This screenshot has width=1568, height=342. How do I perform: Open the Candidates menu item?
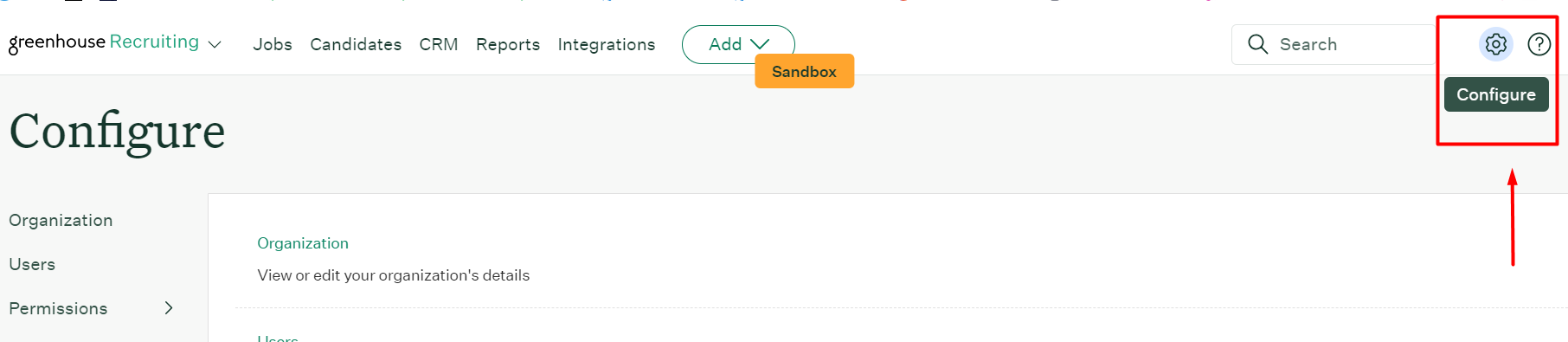coord(356,44)
